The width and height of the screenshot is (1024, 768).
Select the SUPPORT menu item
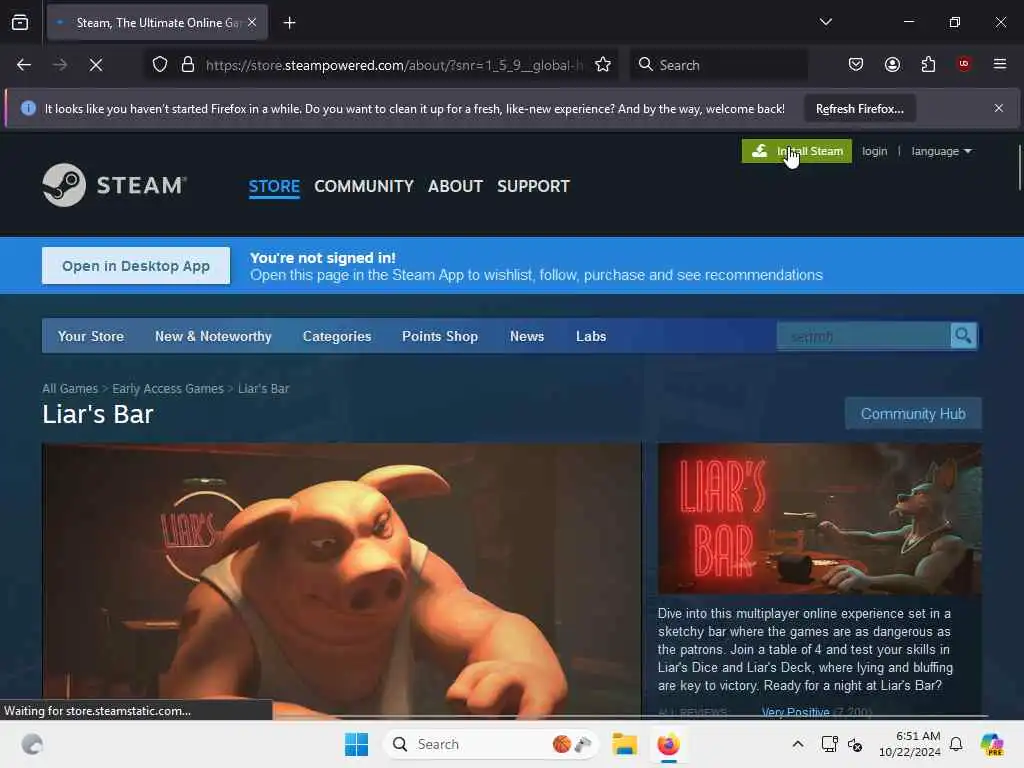tap(533, 186)
